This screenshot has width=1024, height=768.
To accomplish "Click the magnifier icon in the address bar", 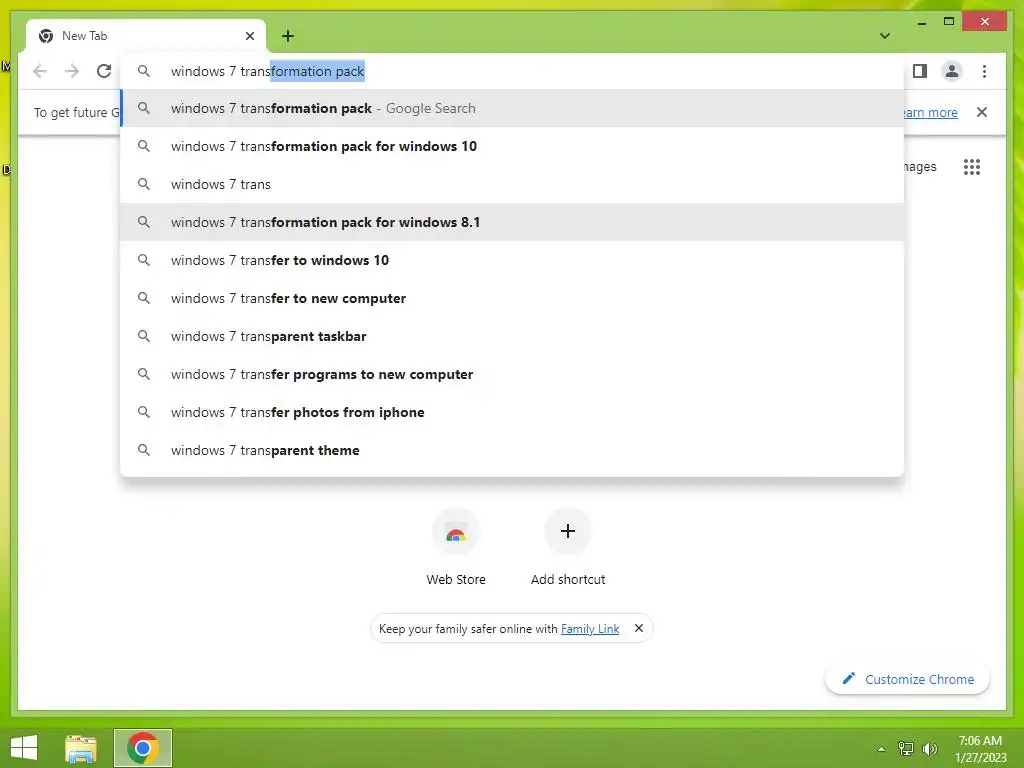I will (x=144, y=71).
